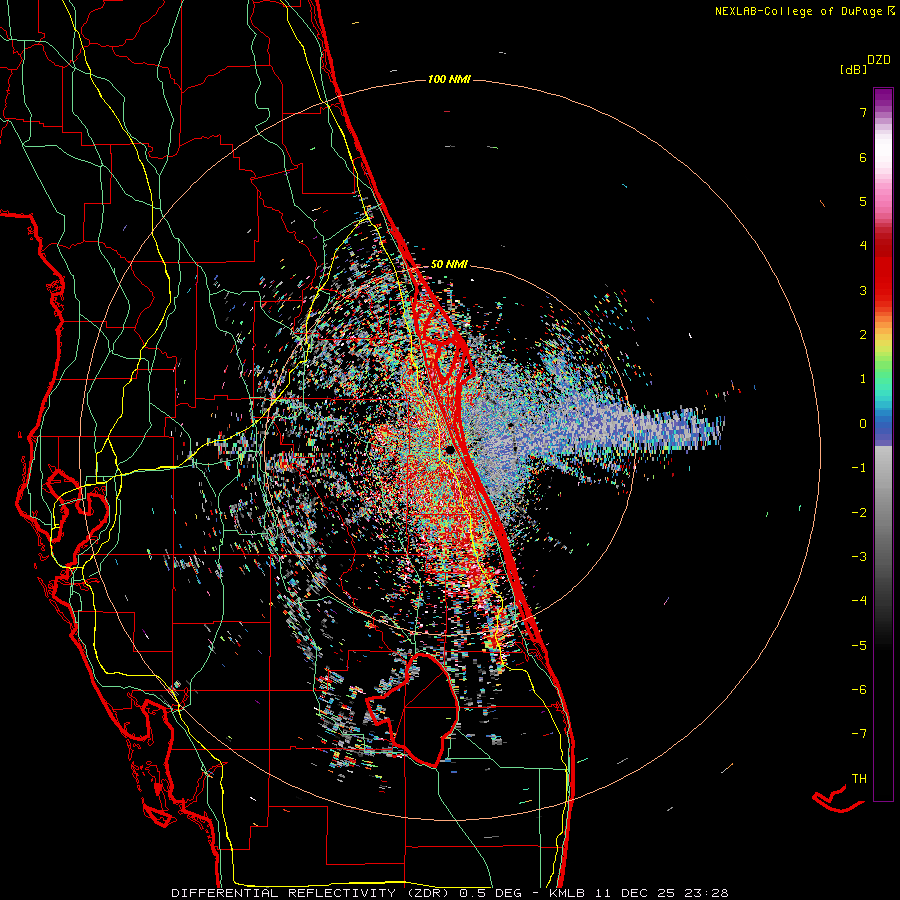Viewport: 900px width, 900px height.
Task: Click the [dB] unit label
Action: pos(853,69)
